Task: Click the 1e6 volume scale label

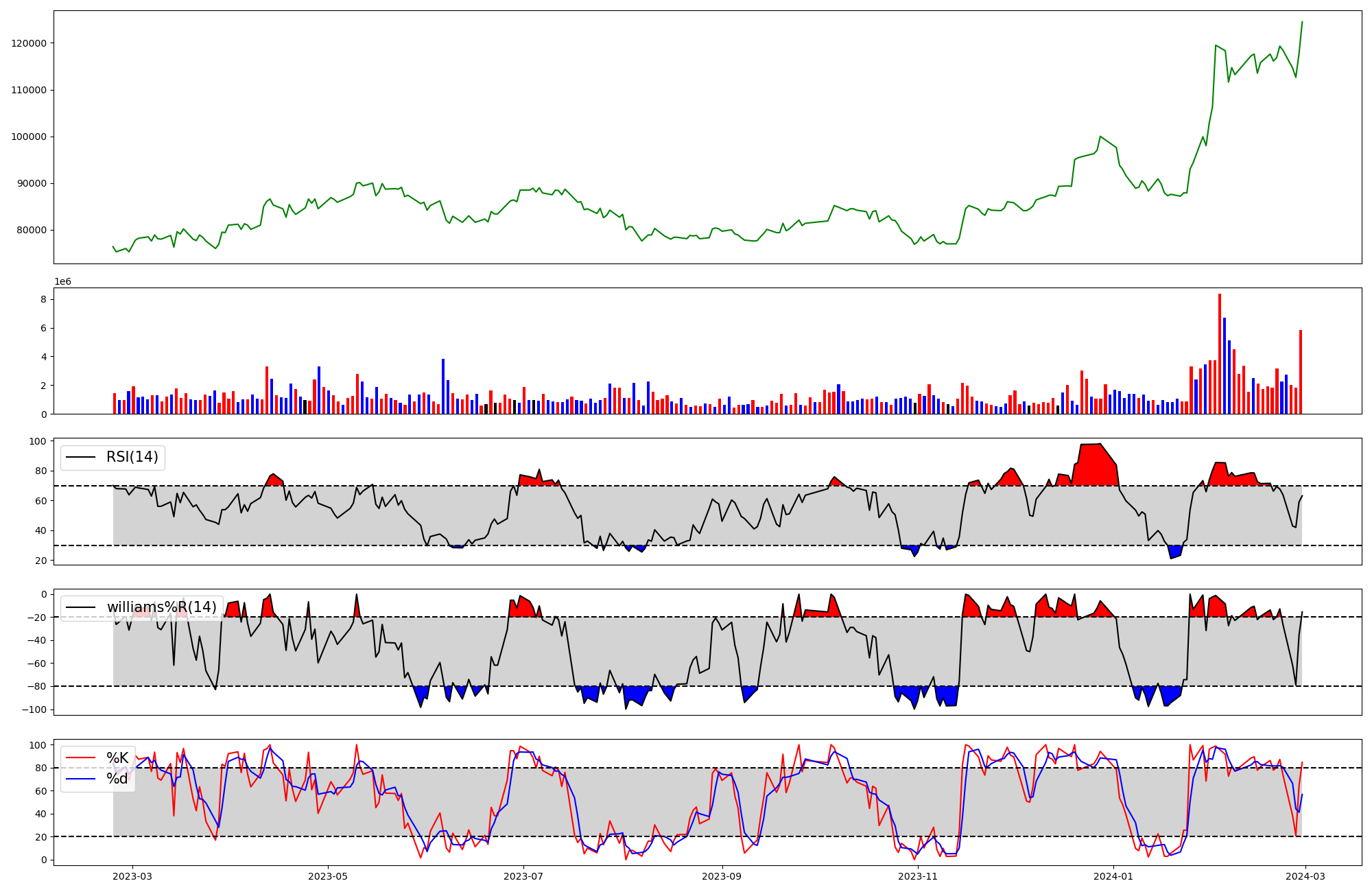Action: coord(62,282)
